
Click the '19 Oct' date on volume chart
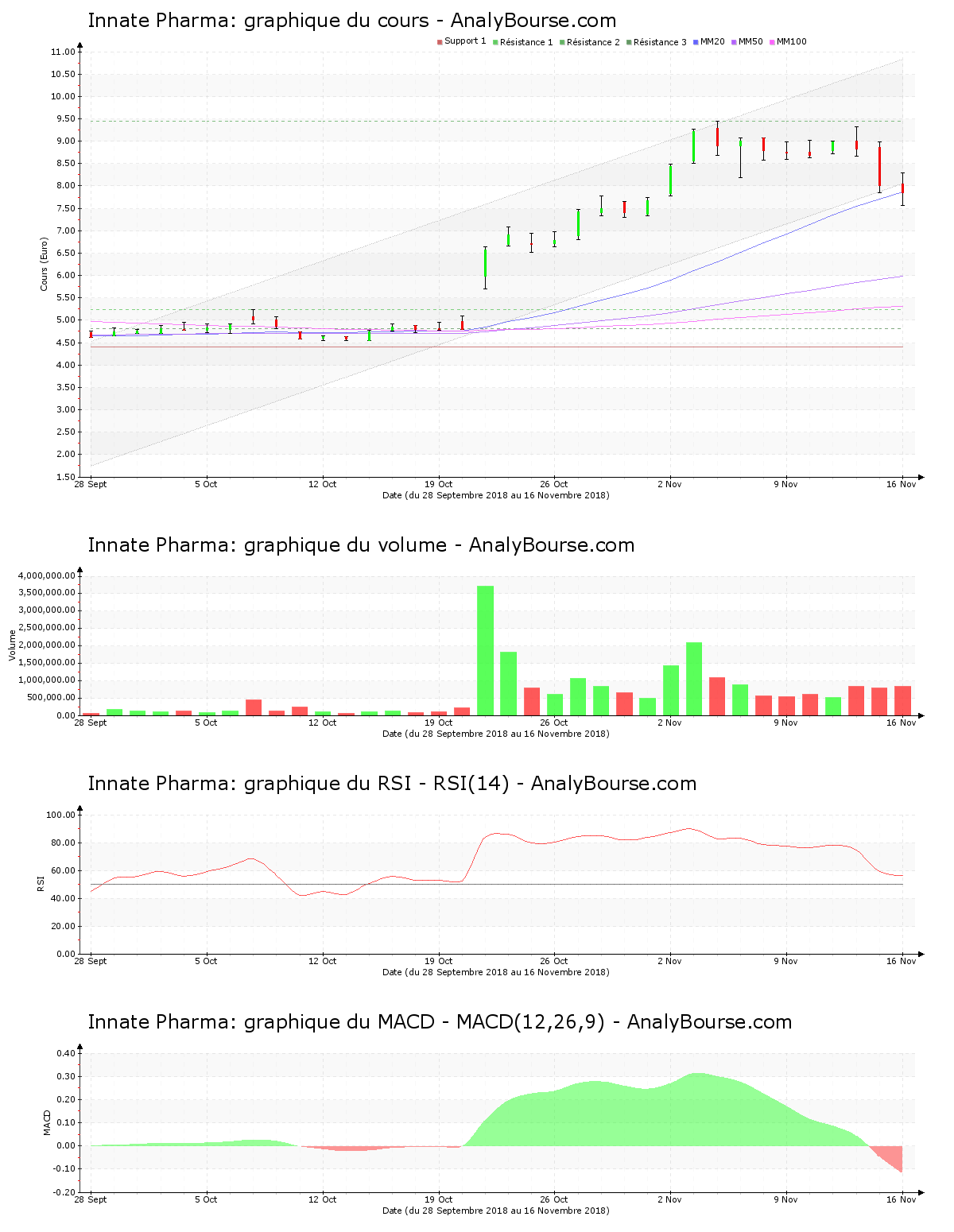coord(438,723)
